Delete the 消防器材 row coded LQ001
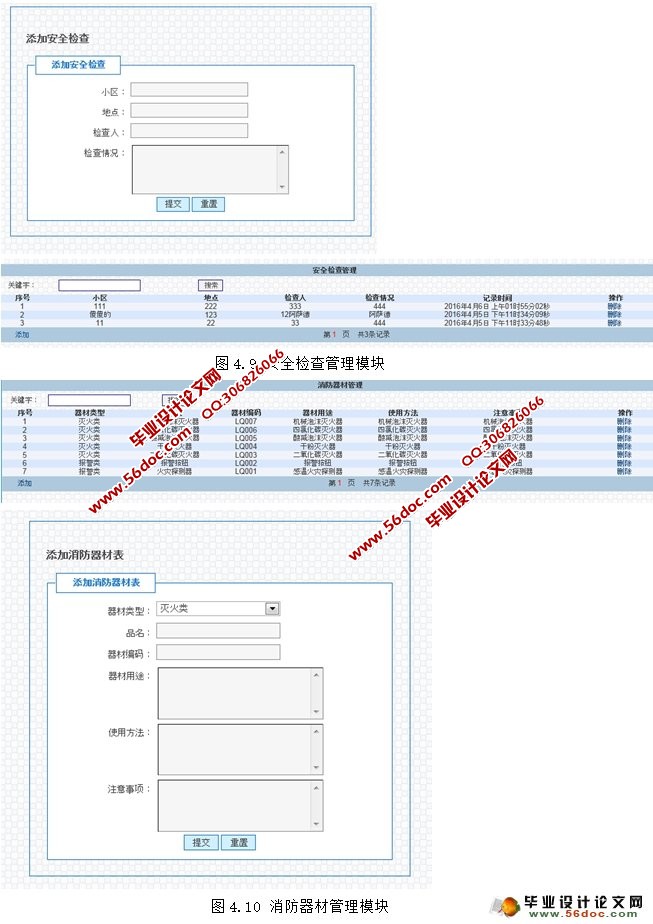The image size is (653, 924). [625, 471]
